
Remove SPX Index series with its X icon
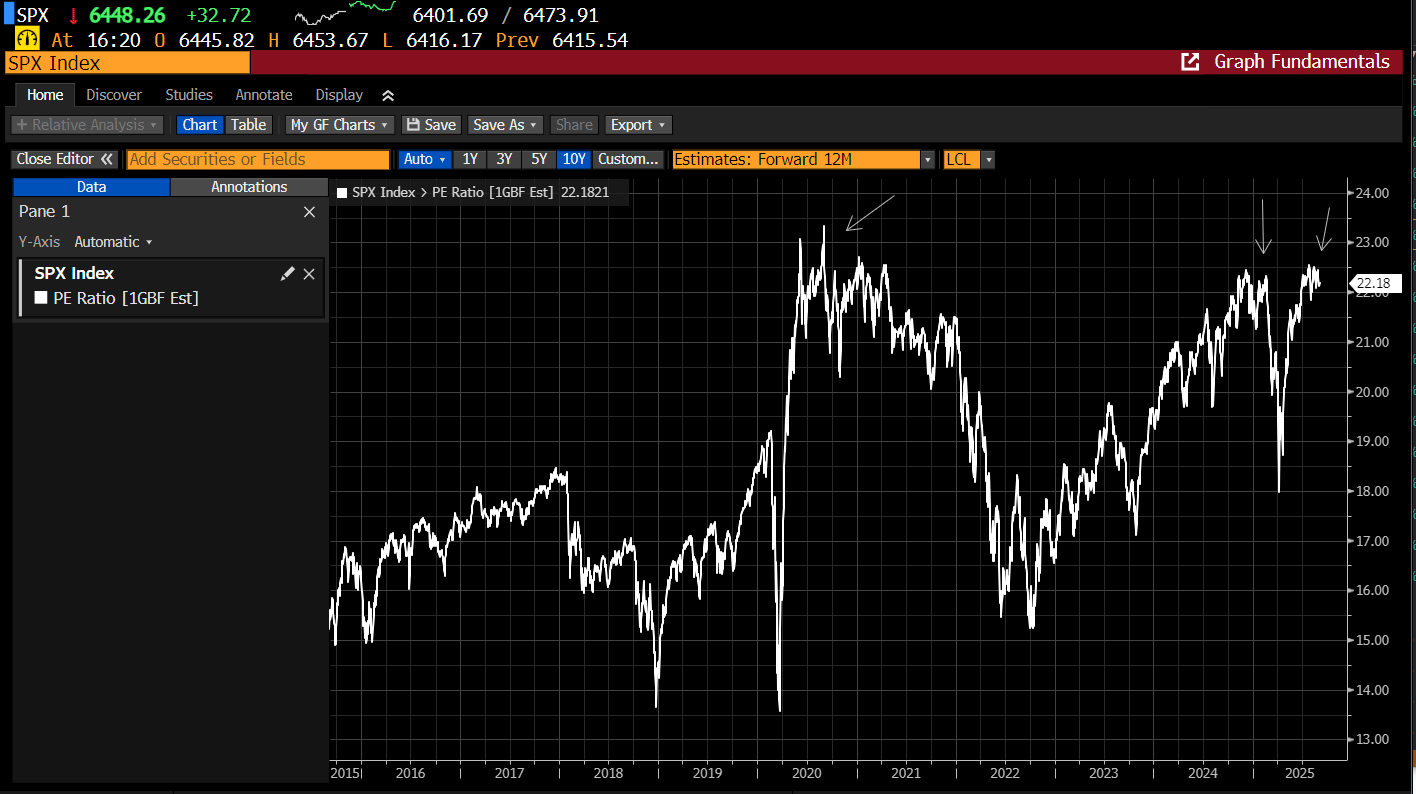coord(309,274)
